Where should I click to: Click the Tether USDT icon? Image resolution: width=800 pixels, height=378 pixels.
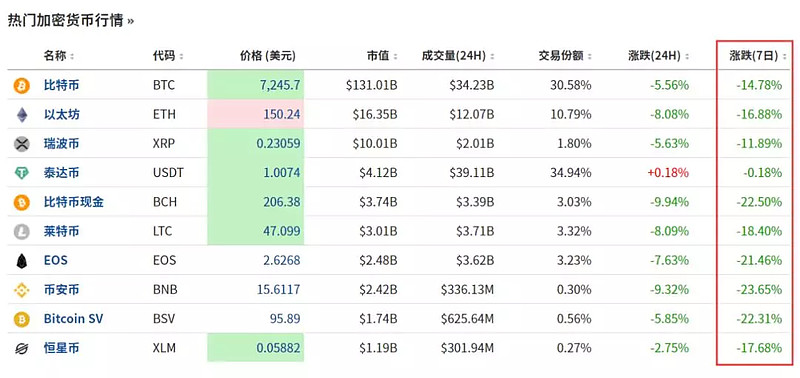(x=21, y=173)
